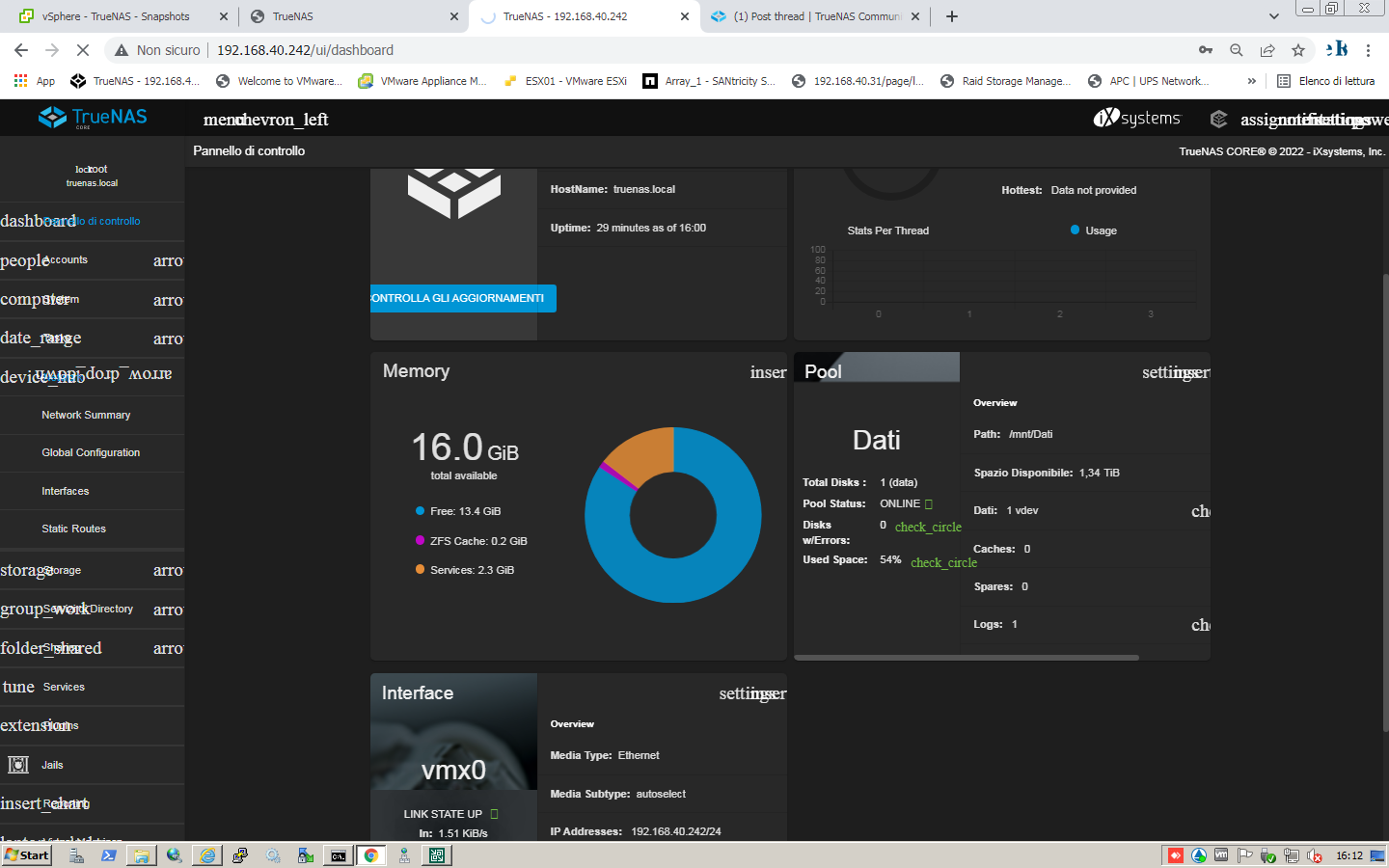Viewport: 1389px width, 868px height.
Task: Click the Pool card horizontal scrollbar
Action: tap(967, 657)
